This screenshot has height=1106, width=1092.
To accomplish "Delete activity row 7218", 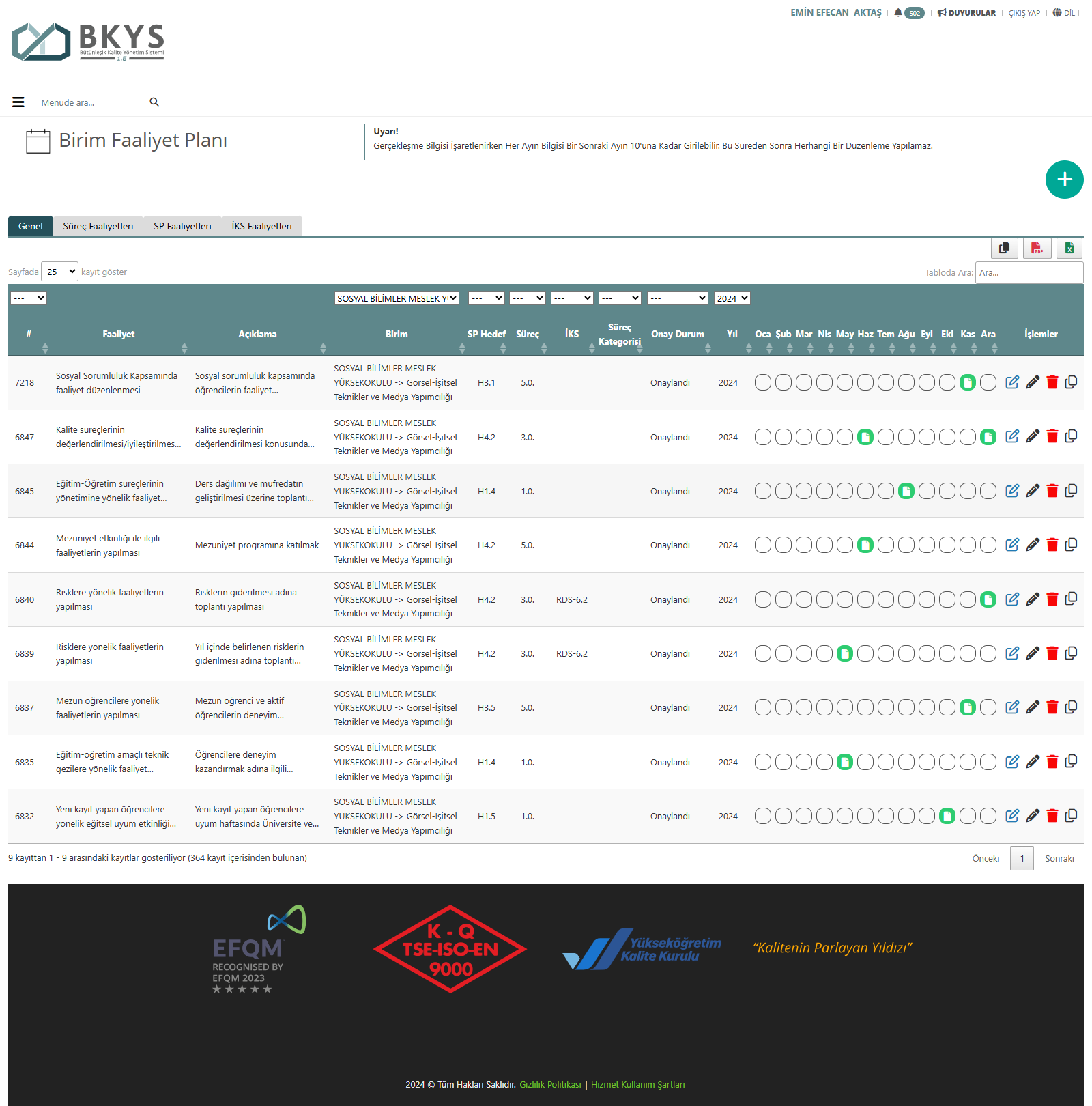I will (x=1052, y=382).
